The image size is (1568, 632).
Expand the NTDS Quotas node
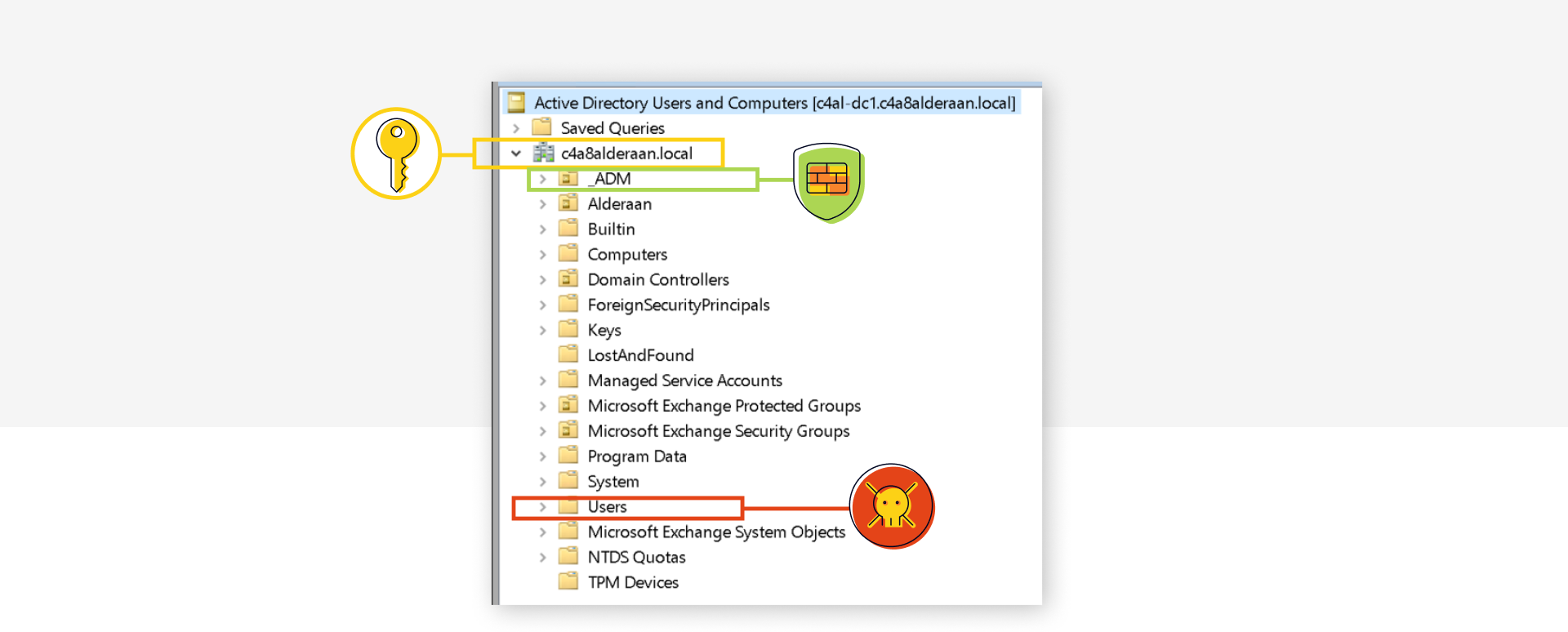[543, 558]
